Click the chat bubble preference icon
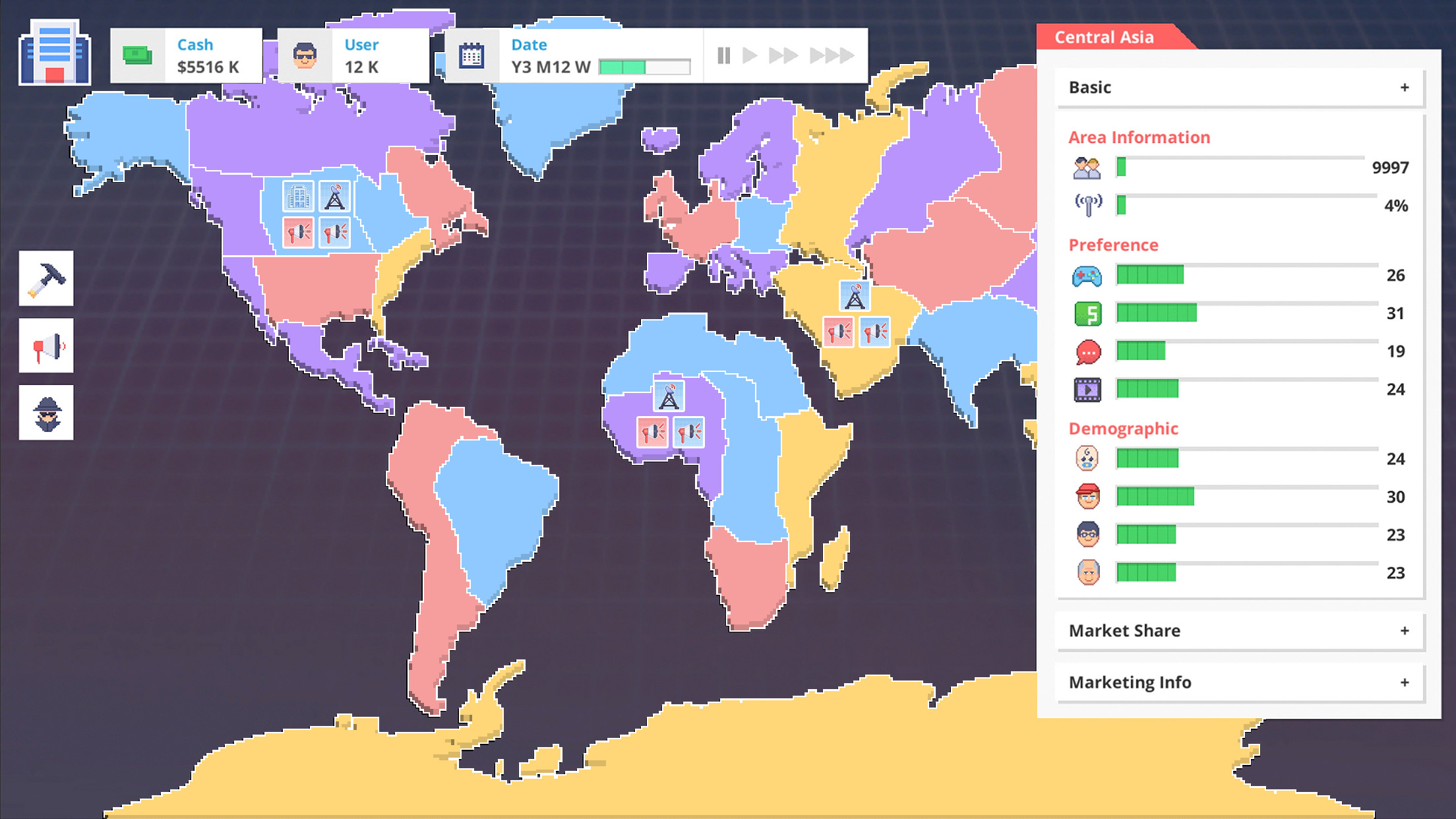1456x819 pixels. click(x=1087, y=351)
